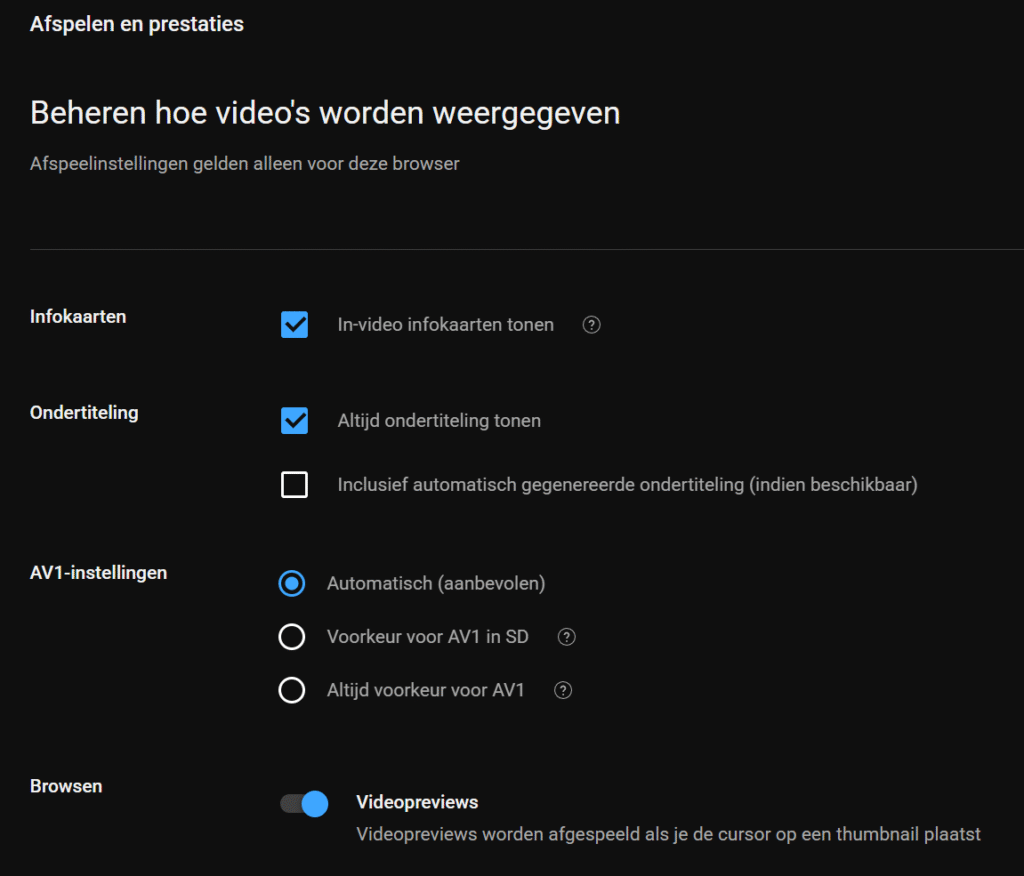
Task: Enable the automatisch gegenereerde ondertiteling checkbox
Action: [294, 485]
